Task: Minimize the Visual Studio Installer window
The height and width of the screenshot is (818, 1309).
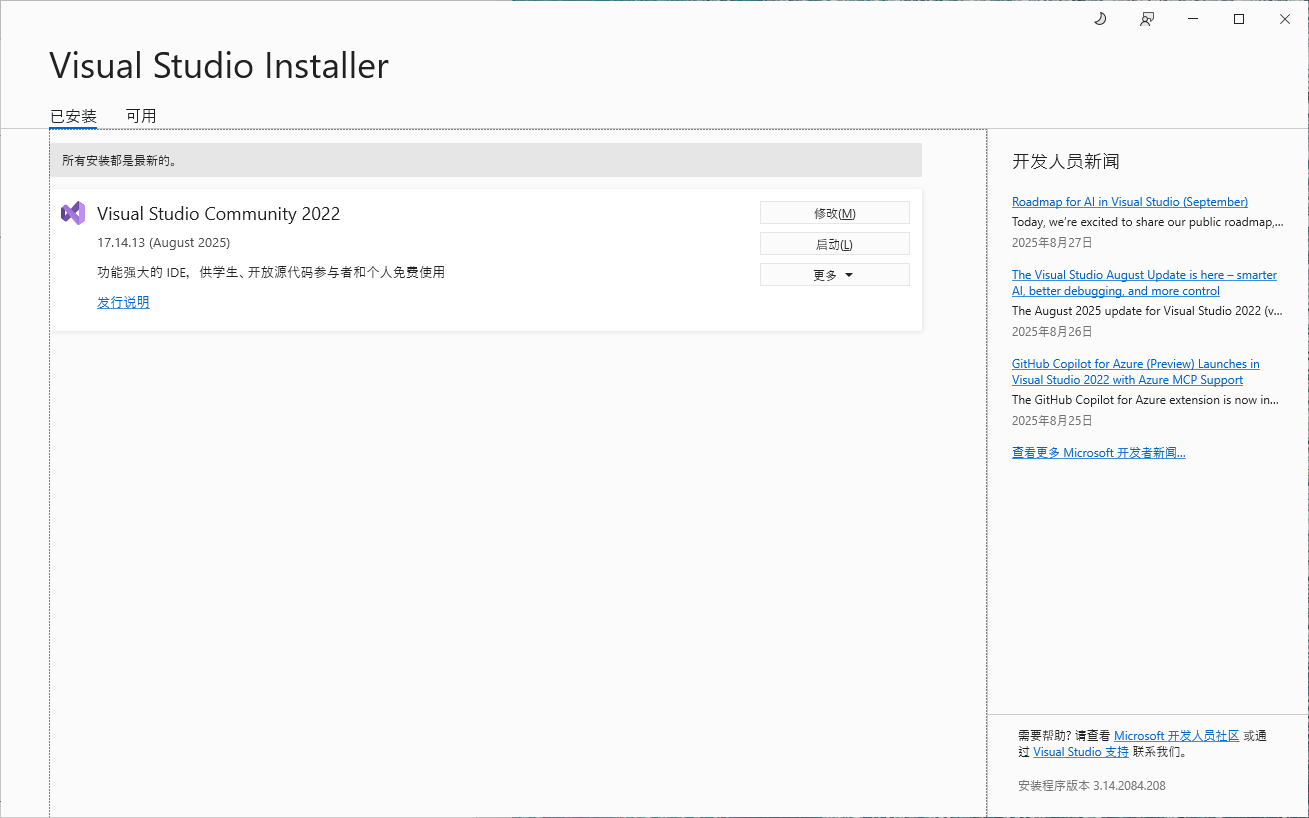Action: (x=1193, y=19)
